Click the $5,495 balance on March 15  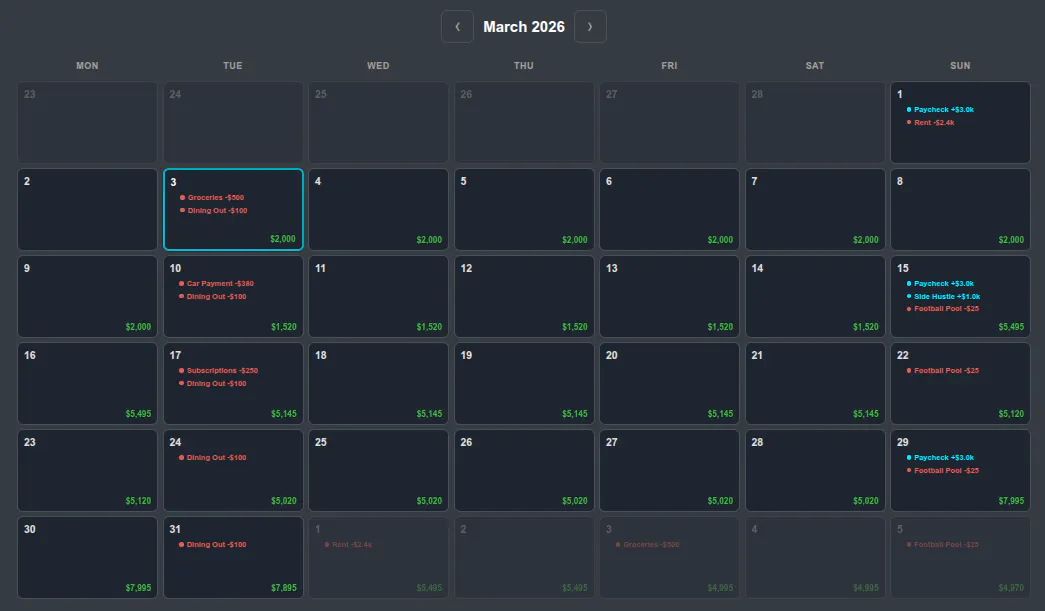click(1011, 326)
